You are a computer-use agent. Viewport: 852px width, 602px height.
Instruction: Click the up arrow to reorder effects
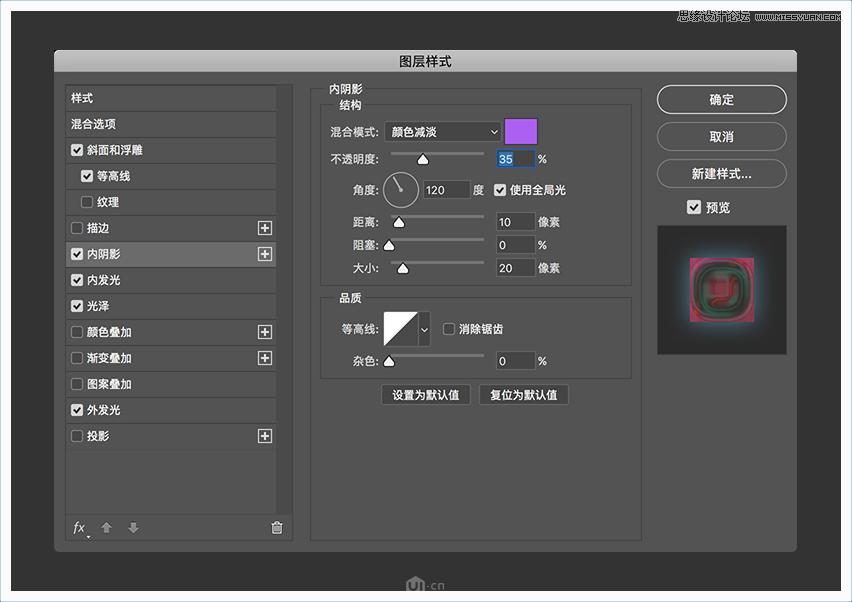(106, 528)
